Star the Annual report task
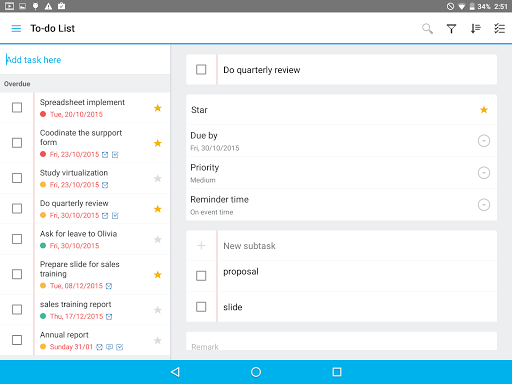The image size is (512, 384). [158, 340]
